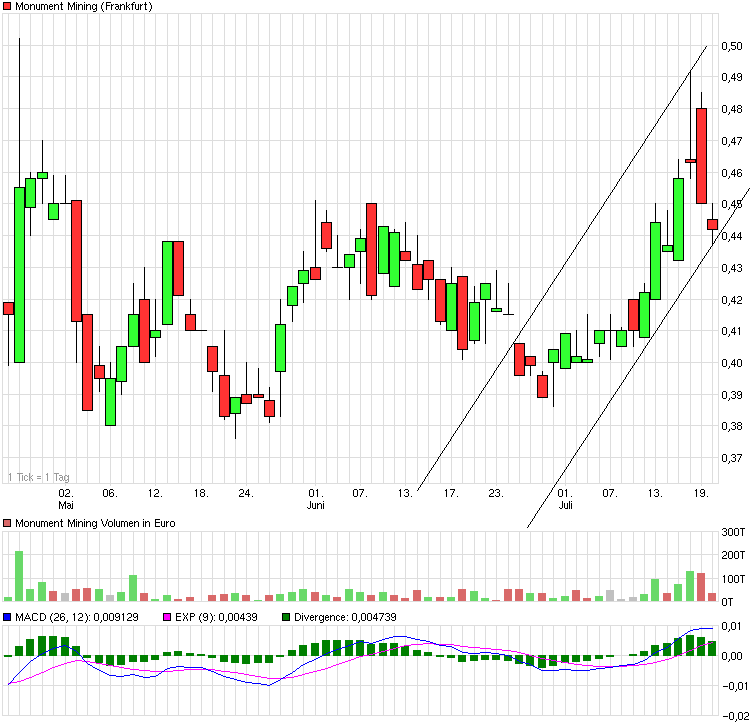Click the 0,43 price axis label
Viewport: 750px width, 724px height.
coord(732,268)
